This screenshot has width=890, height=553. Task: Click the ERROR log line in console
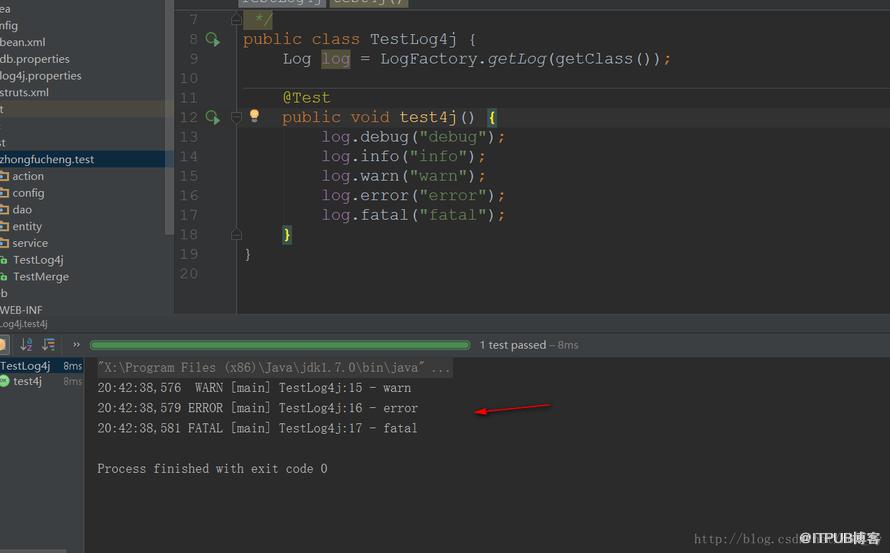pyautogui.click(x=257, y=408)
